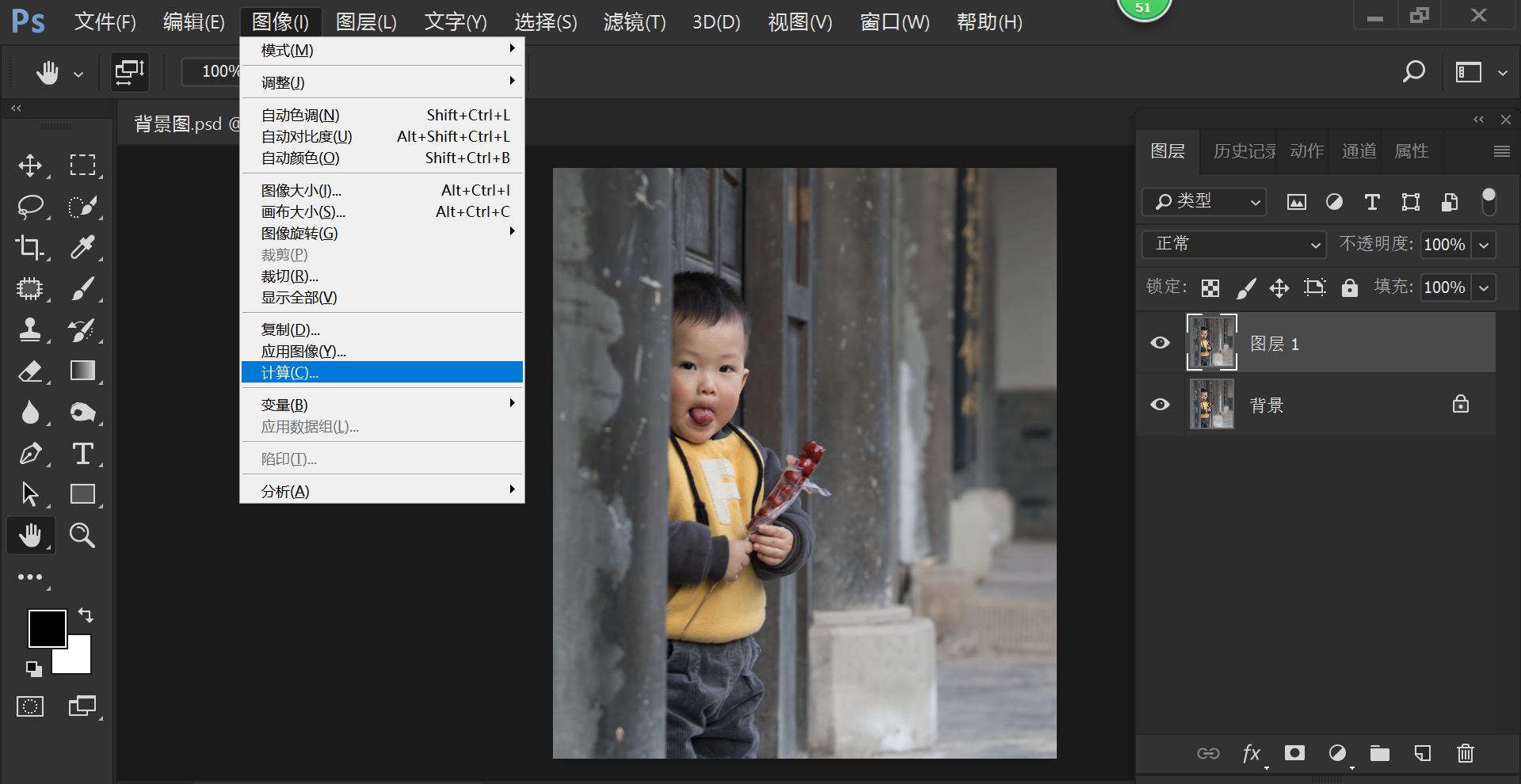This screenshot has width=1521, height=784.
Task: Choose the Eyedropper tool
Action: (82, 248)
